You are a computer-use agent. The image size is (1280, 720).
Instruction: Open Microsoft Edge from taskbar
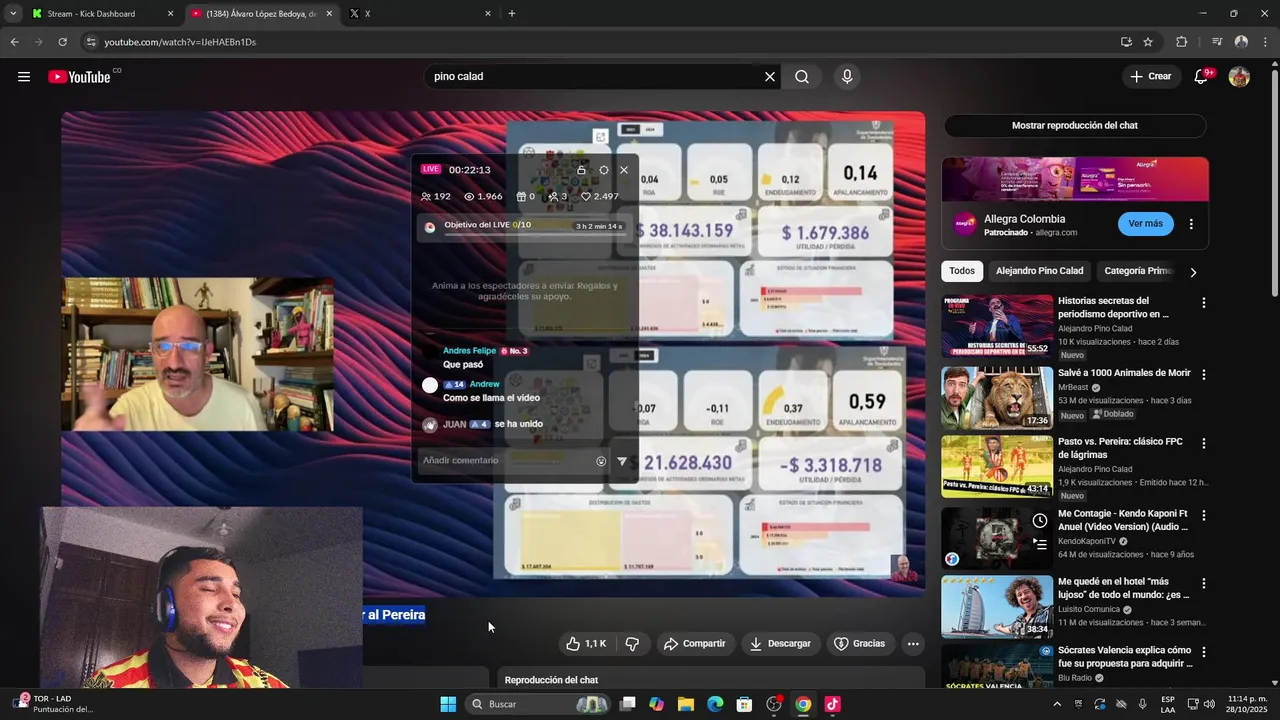715,704
